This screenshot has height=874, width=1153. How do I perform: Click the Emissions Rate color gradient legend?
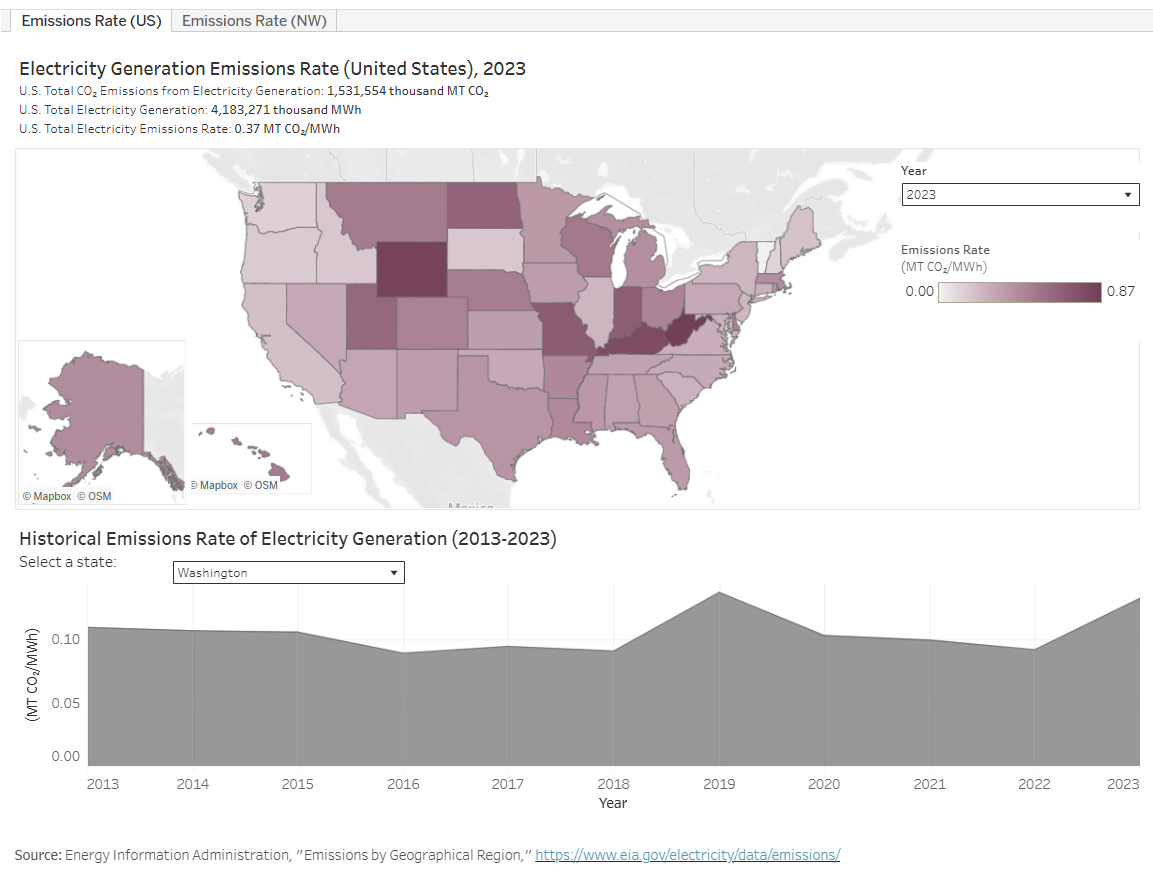[1019, 292]
